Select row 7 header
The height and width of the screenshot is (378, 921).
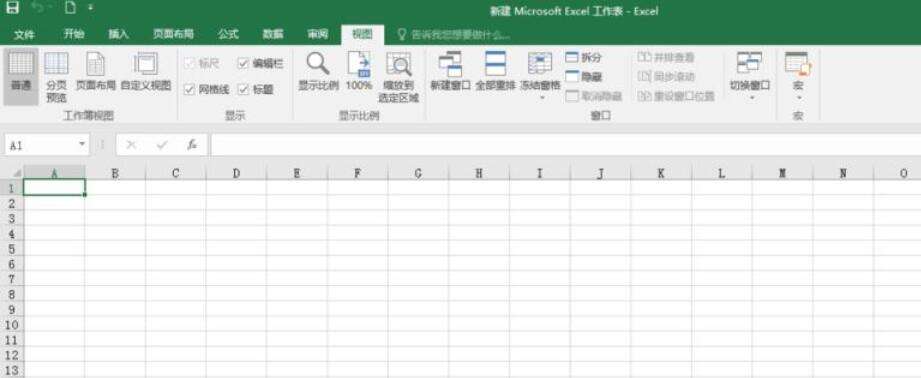[12, 279]
